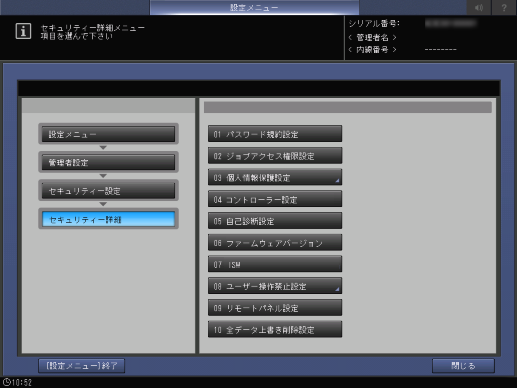Screen dimensions: 517x388
Task: Click セキュリティー詳細メニュー message text
Action: (93, 27)
